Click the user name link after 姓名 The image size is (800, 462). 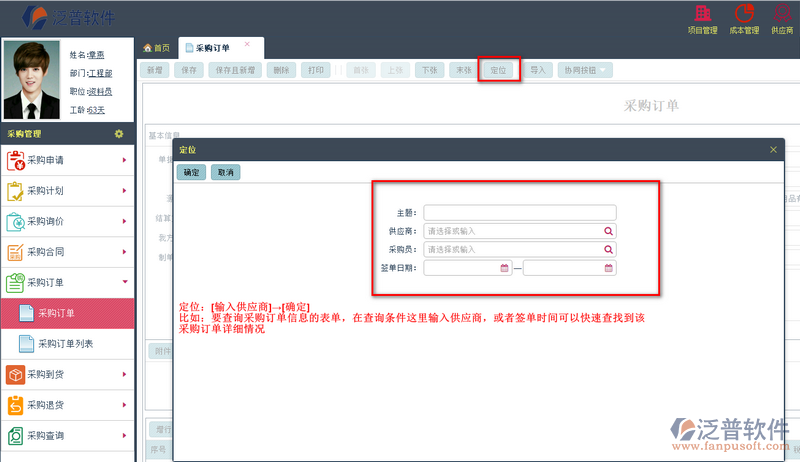[96, 55]
